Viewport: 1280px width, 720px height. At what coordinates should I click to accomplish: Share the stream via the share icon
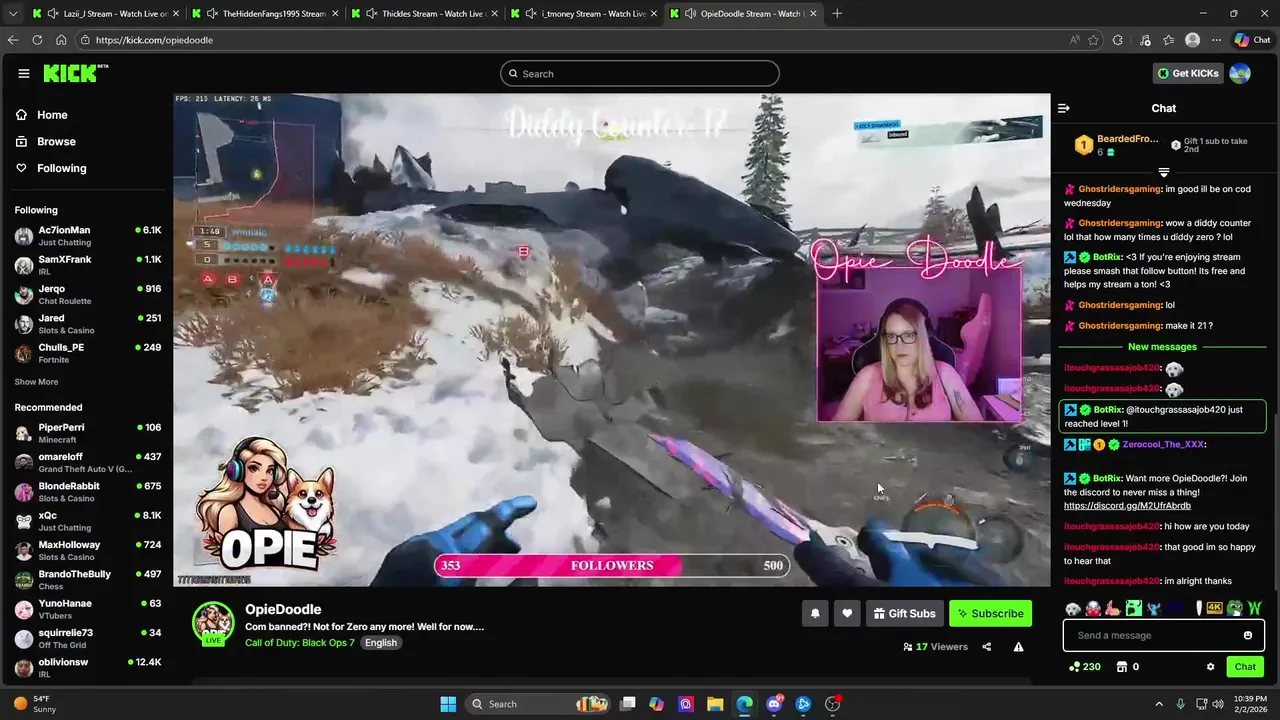coord(986,647)
